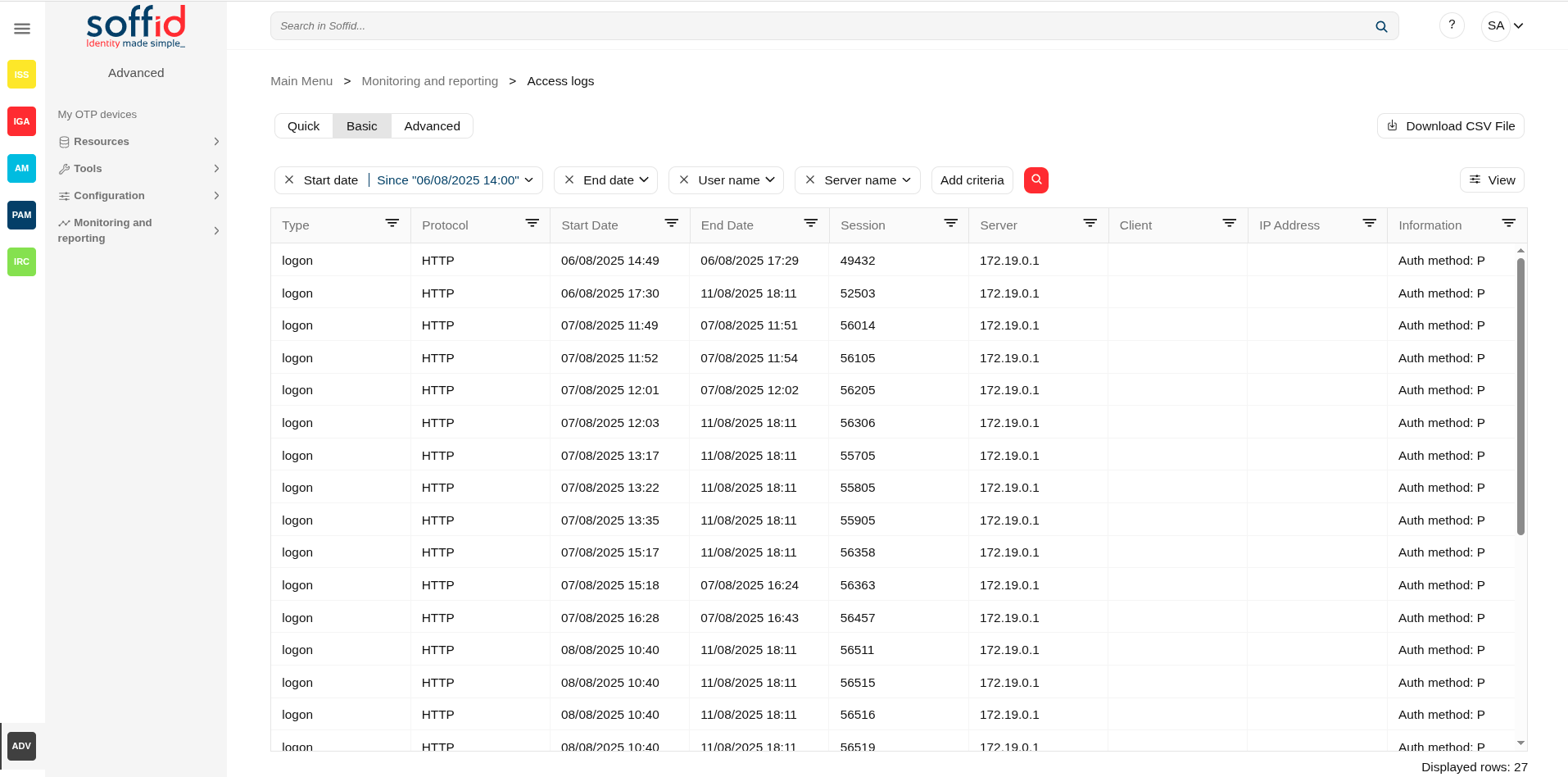
Task: Select row with session 56358
Action: [892, 552]
